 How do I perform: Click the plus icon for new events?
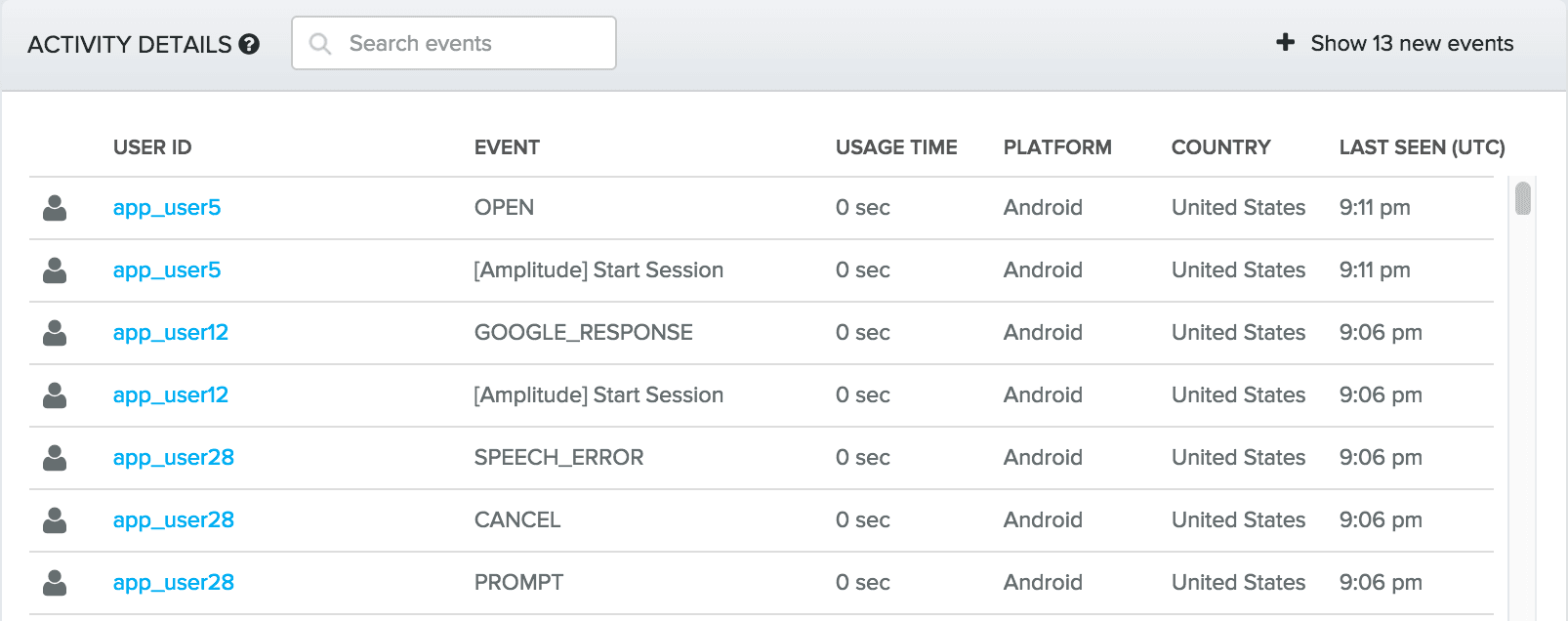(1286, 42)
